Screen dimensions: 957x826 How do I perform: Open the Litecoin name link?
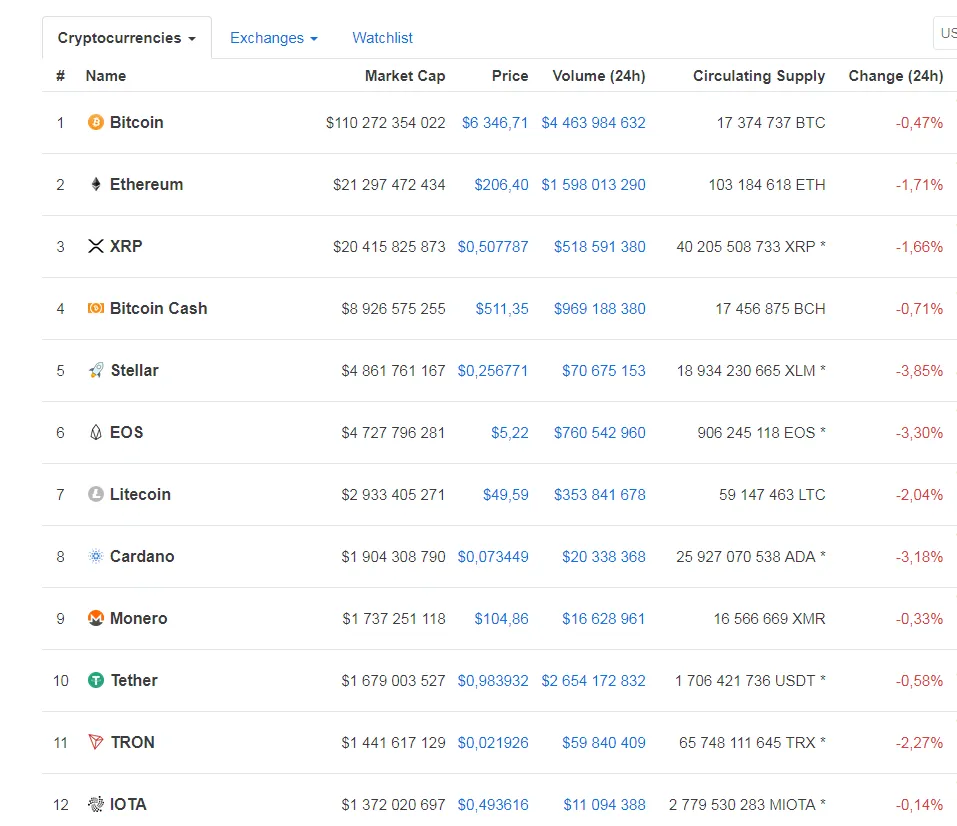pos(140,494)
